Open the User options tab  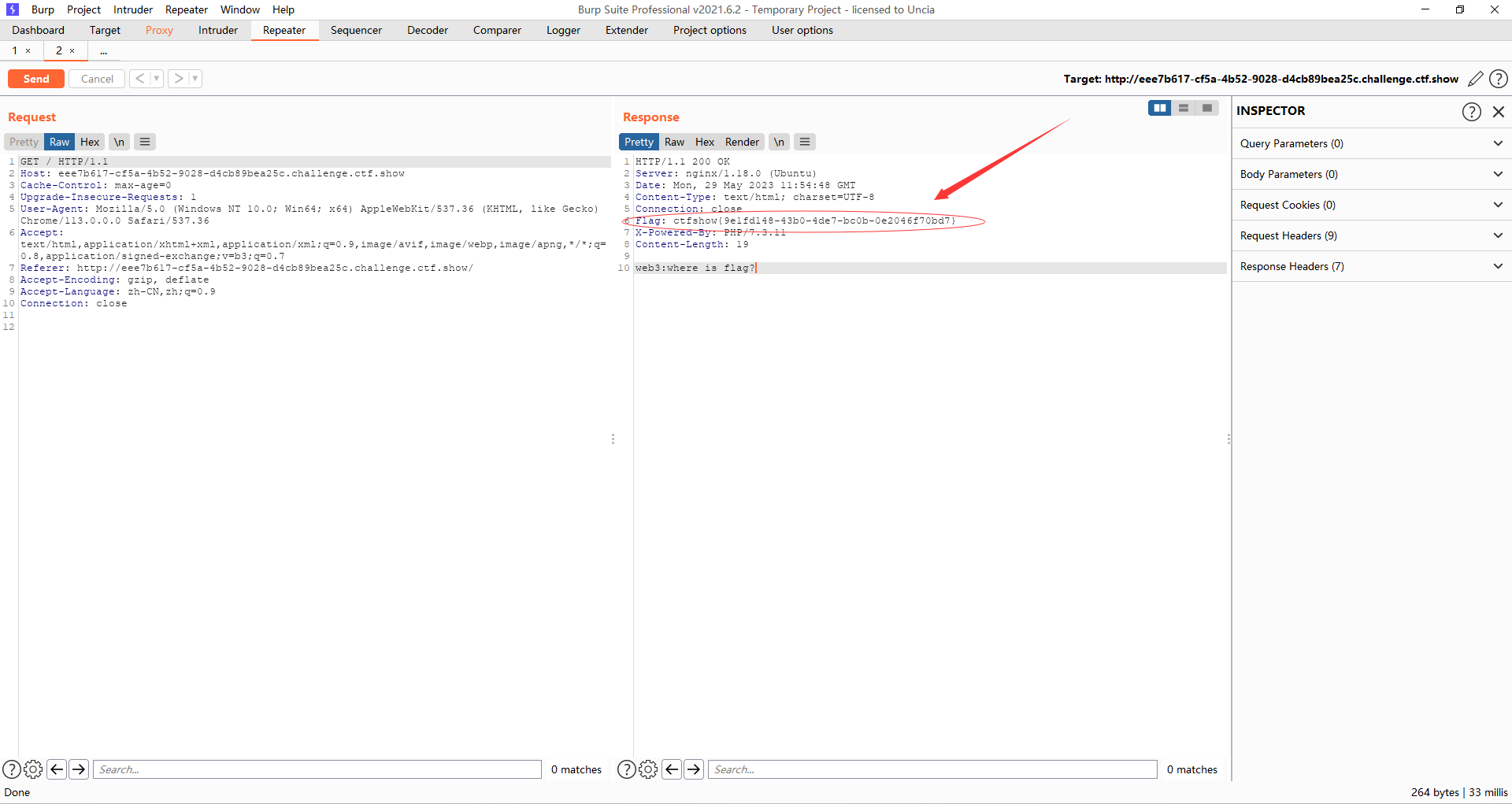point(802,30)
